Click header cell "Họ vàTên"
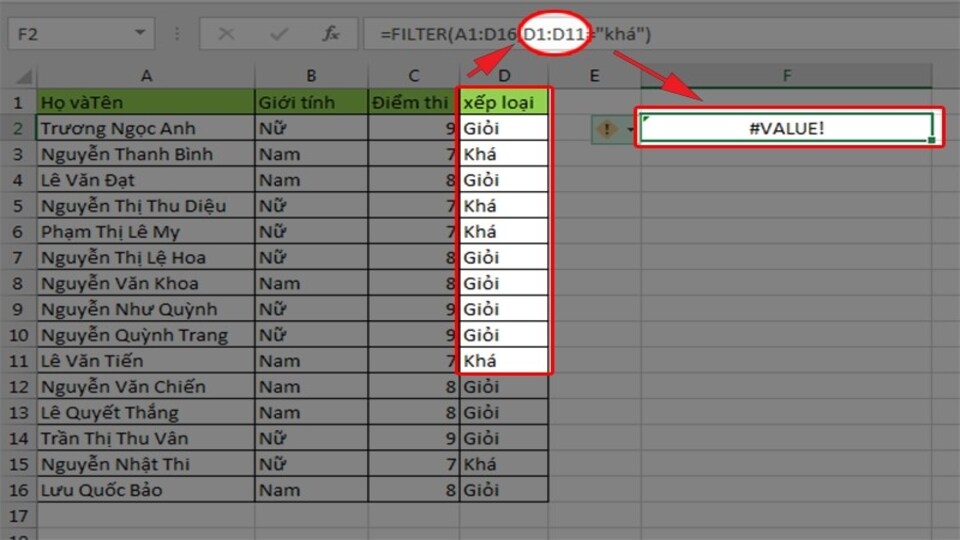This screenshot has height=540, width=960. point(146,102)
